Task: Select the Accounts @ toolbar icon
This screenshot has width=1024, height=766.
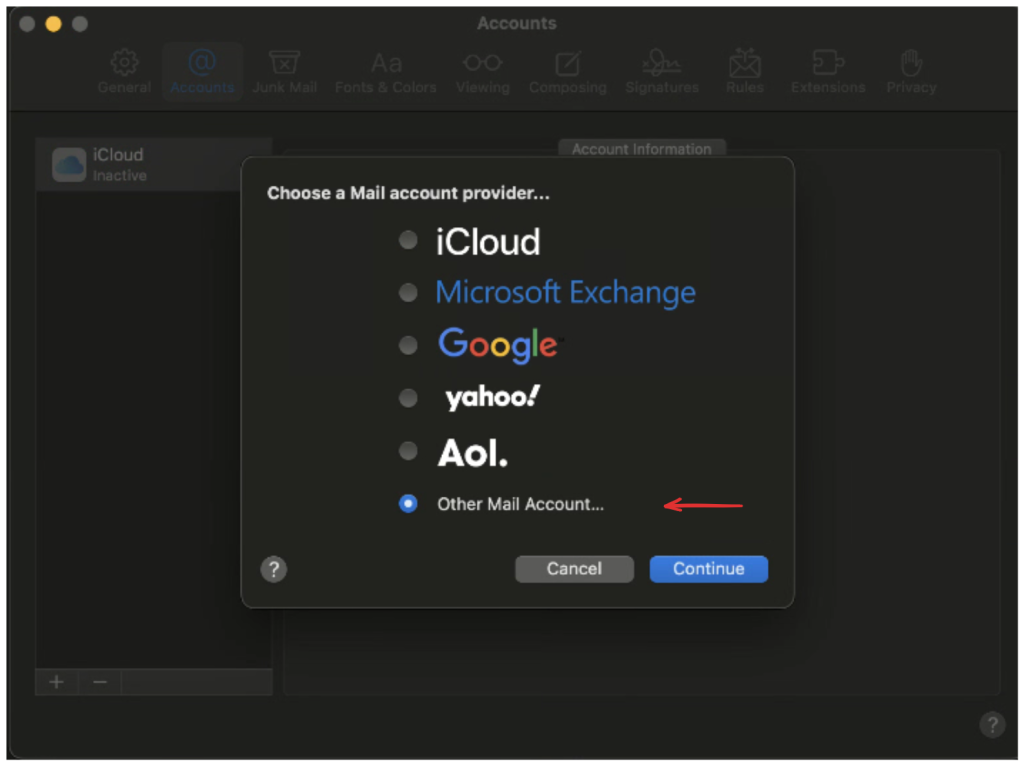Action: tap(202, 64)
